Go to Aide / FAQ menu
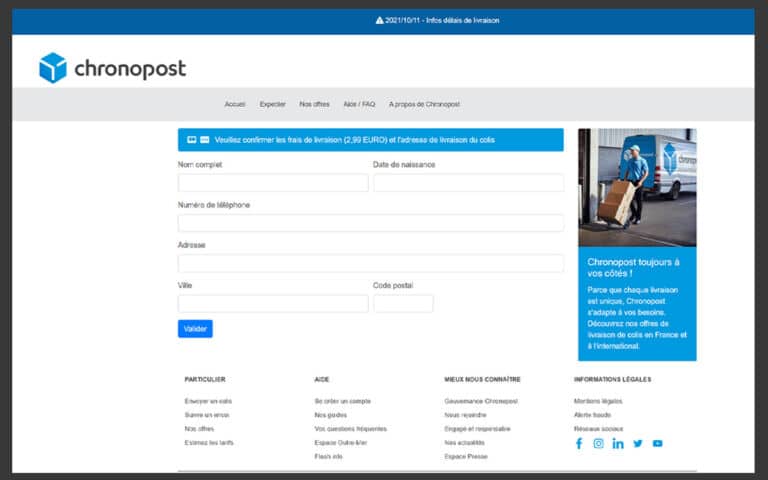 pos(359,104)
